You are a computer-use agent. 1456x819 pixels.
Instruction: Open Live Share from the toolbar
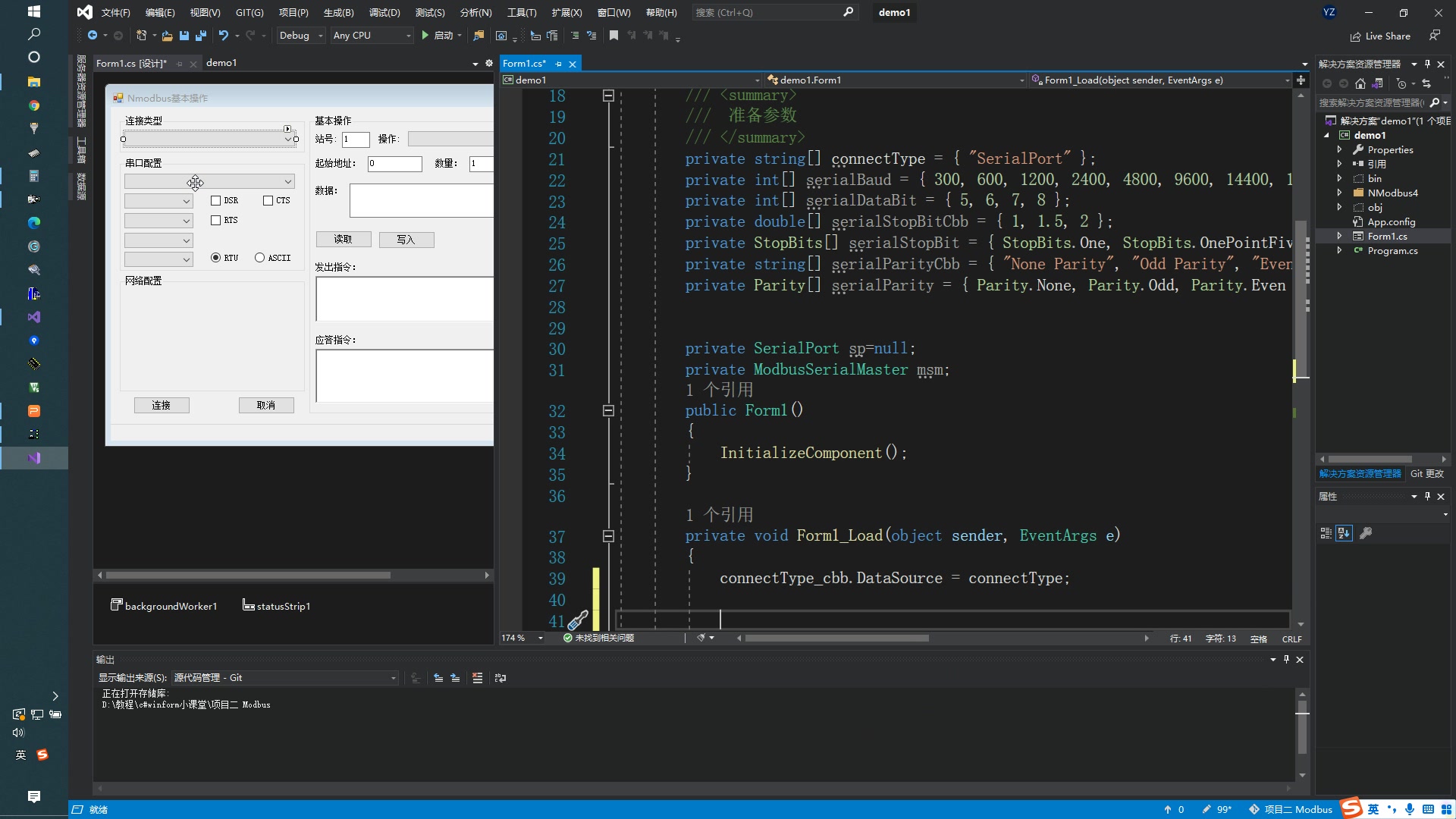point(1380,36)
